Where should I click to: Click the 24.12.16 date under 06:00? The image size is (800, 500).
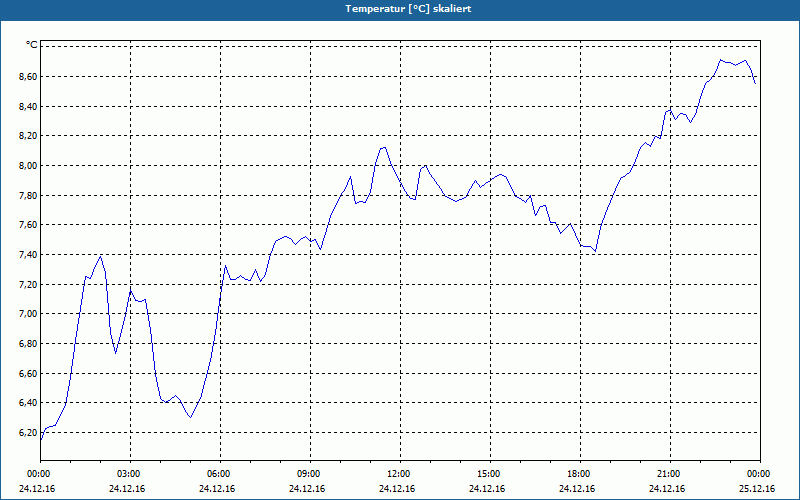click(x=217, y=489)
